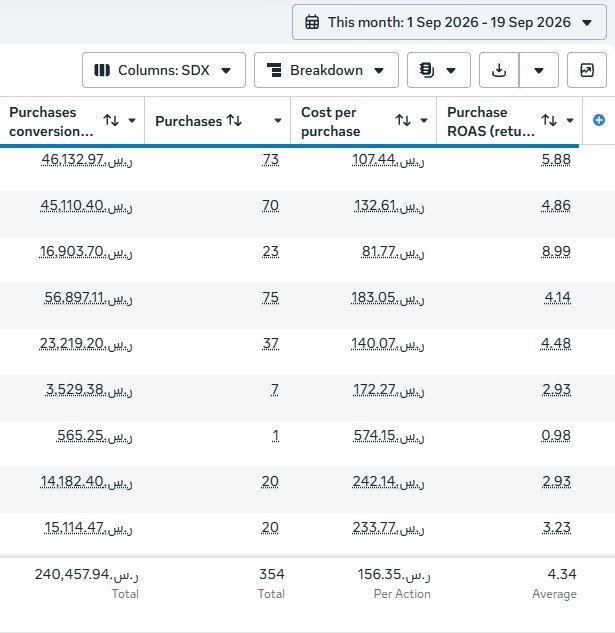This screenshot has width=615, height=633.
Task: Click purchases count 73
Action: coord(271,160)
